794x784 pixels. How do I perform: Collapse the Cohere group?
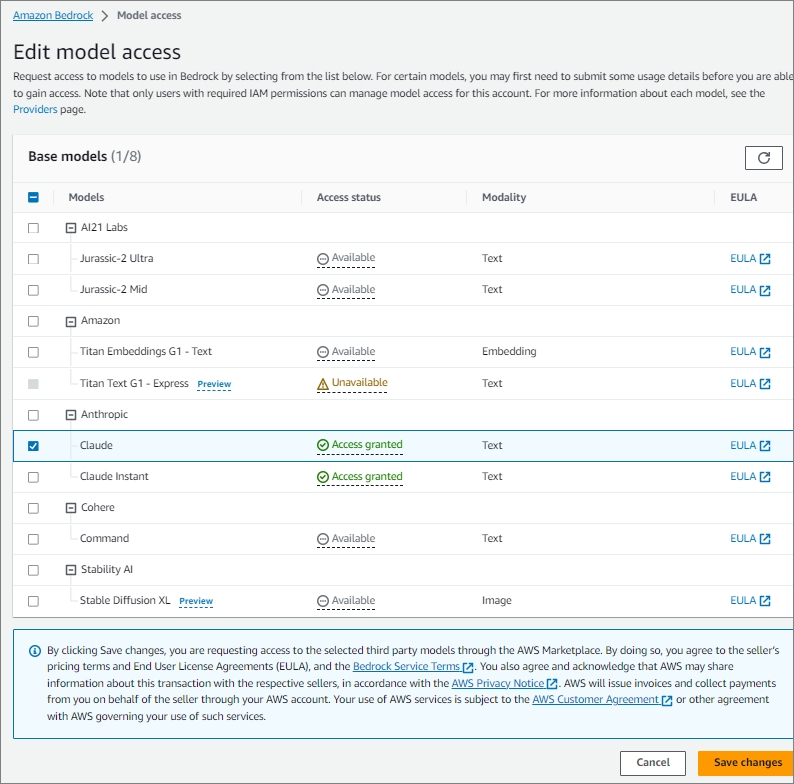pos(71,508)
